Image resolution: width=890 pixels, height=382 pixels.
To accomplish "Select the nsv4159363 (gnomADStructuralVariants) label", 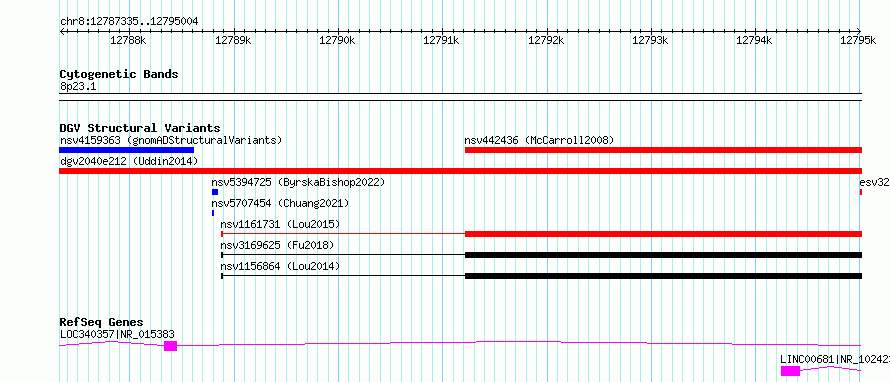I will pos(171,140).
